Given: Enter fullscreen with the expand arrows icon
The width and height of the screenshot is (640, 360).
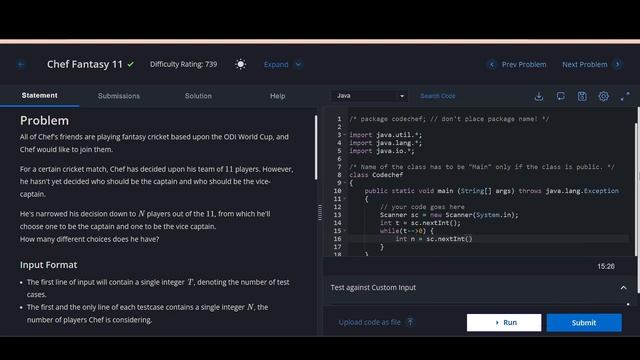Looking at the screenshot, I should click(x=625, y=96).
